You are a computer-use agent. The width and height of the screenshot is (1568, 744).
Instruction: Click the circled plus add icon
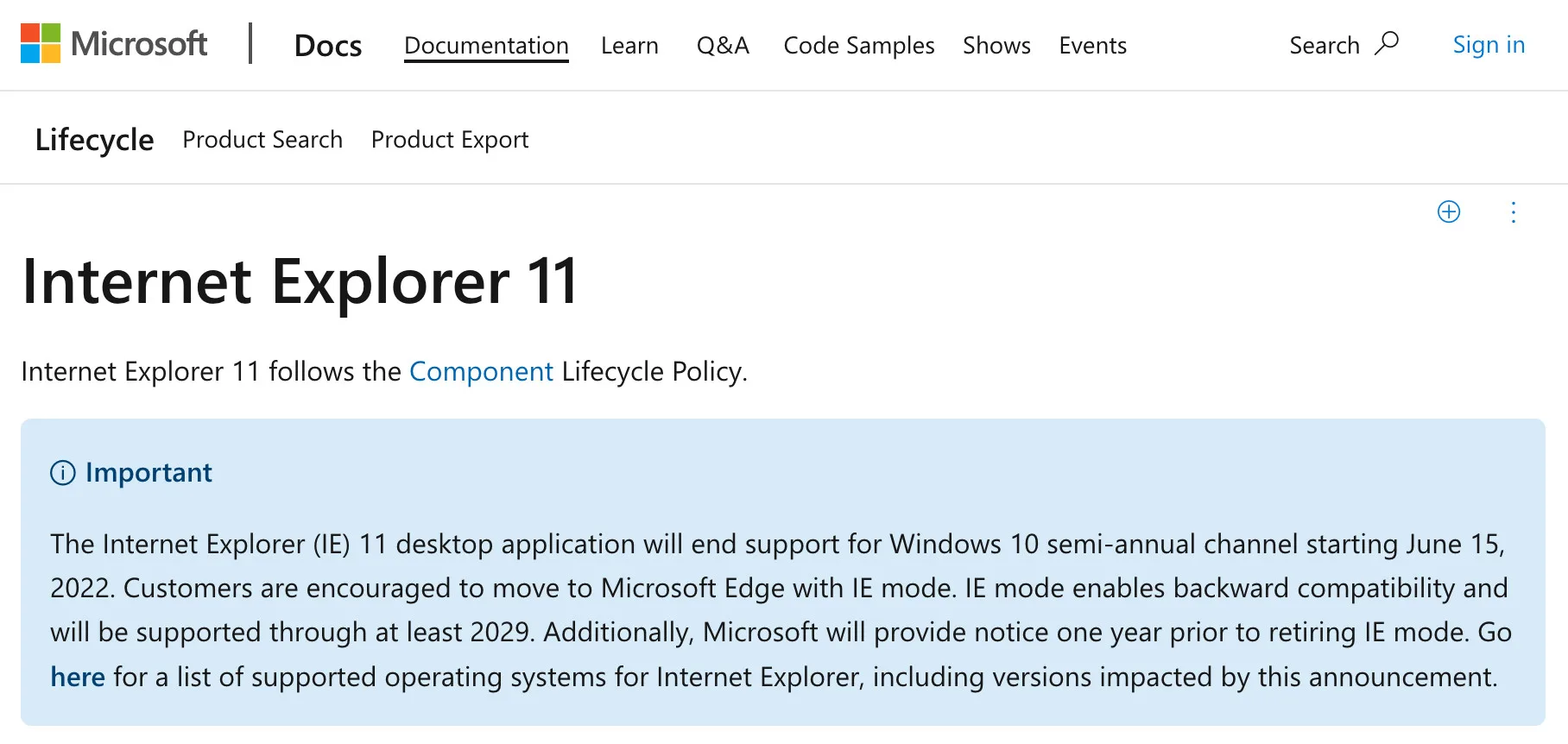pos(1449,211)
